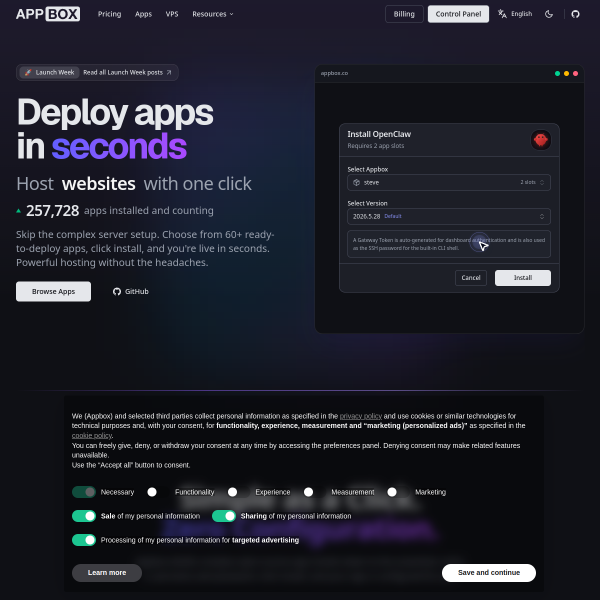
Task: Click Save and continue
Action: 489,573
